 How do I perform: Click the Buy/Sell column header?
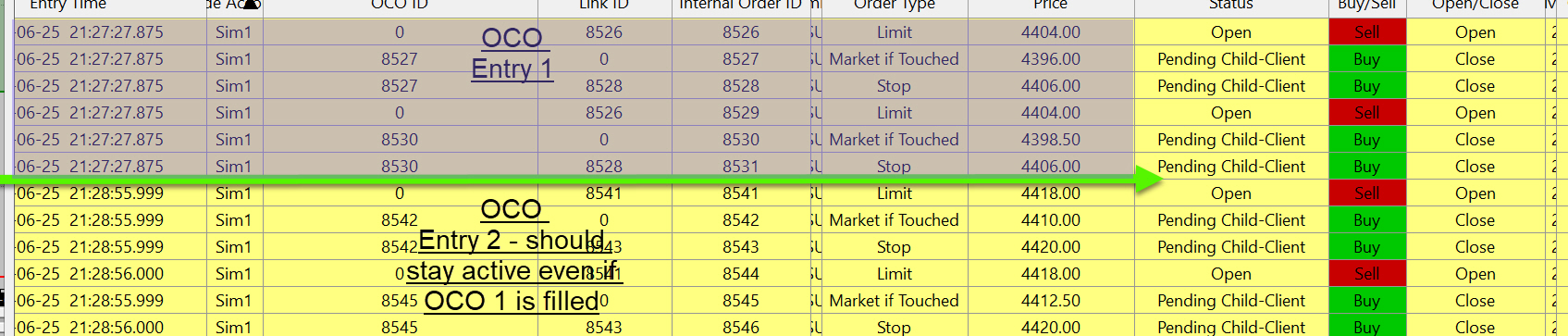pyautogui.click(x=1367, y=5)
